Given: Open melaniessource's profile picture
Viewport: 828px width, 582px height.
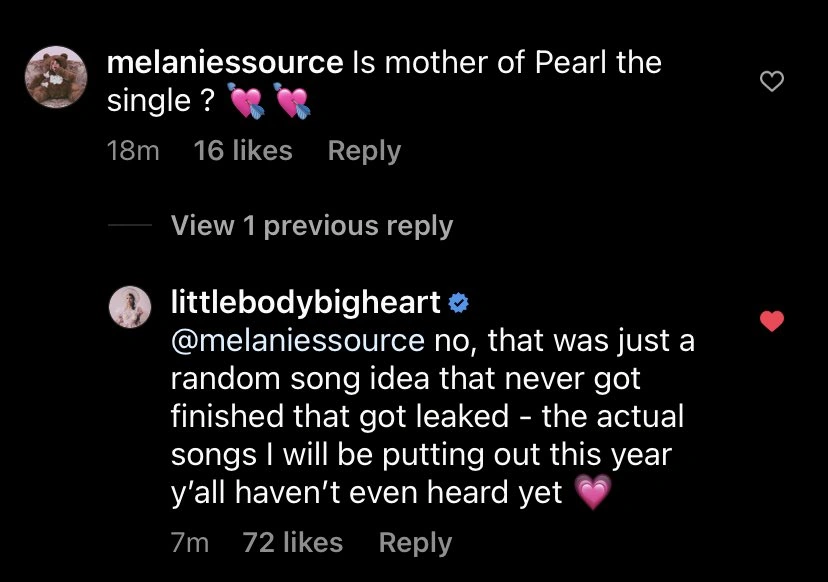Looking at the screenshot, I should click(x=56, y=76).
